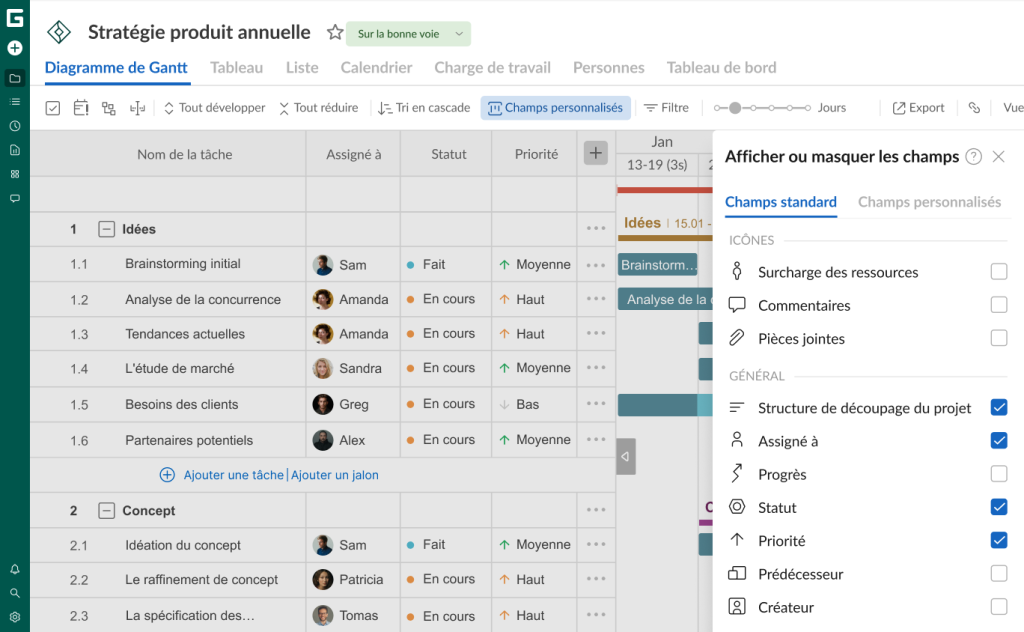Open notifications bell in sidebar

[x=14, y=569]
